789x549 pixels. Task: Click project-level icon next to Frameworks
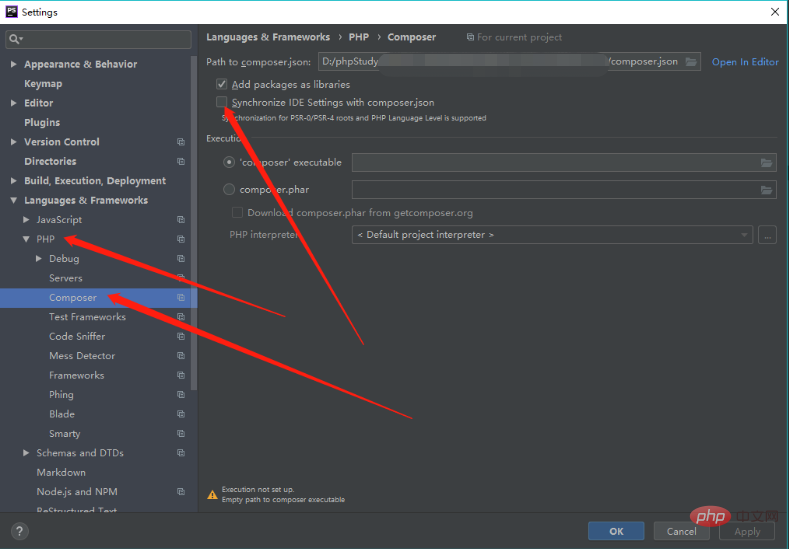[181, 375]
